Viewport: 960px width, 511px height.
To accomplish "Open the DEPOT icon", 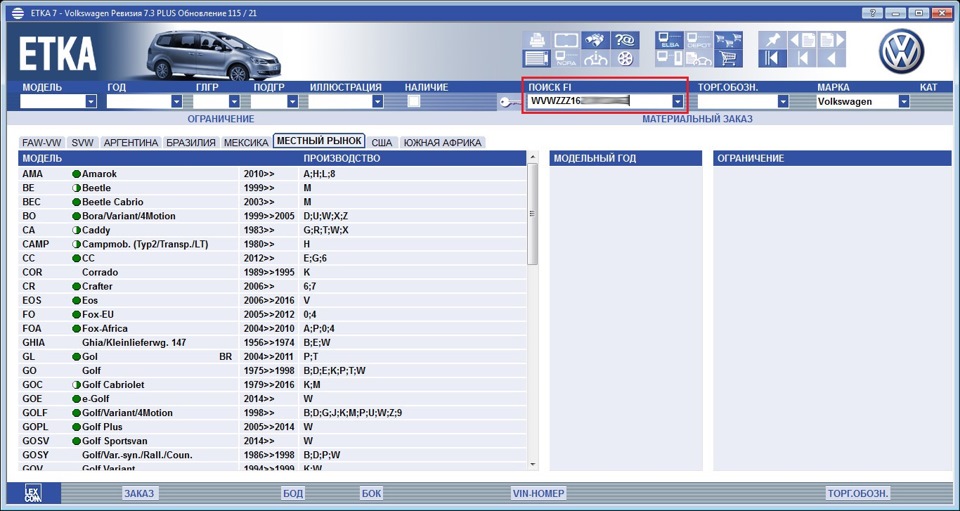I will pos(699,40).
